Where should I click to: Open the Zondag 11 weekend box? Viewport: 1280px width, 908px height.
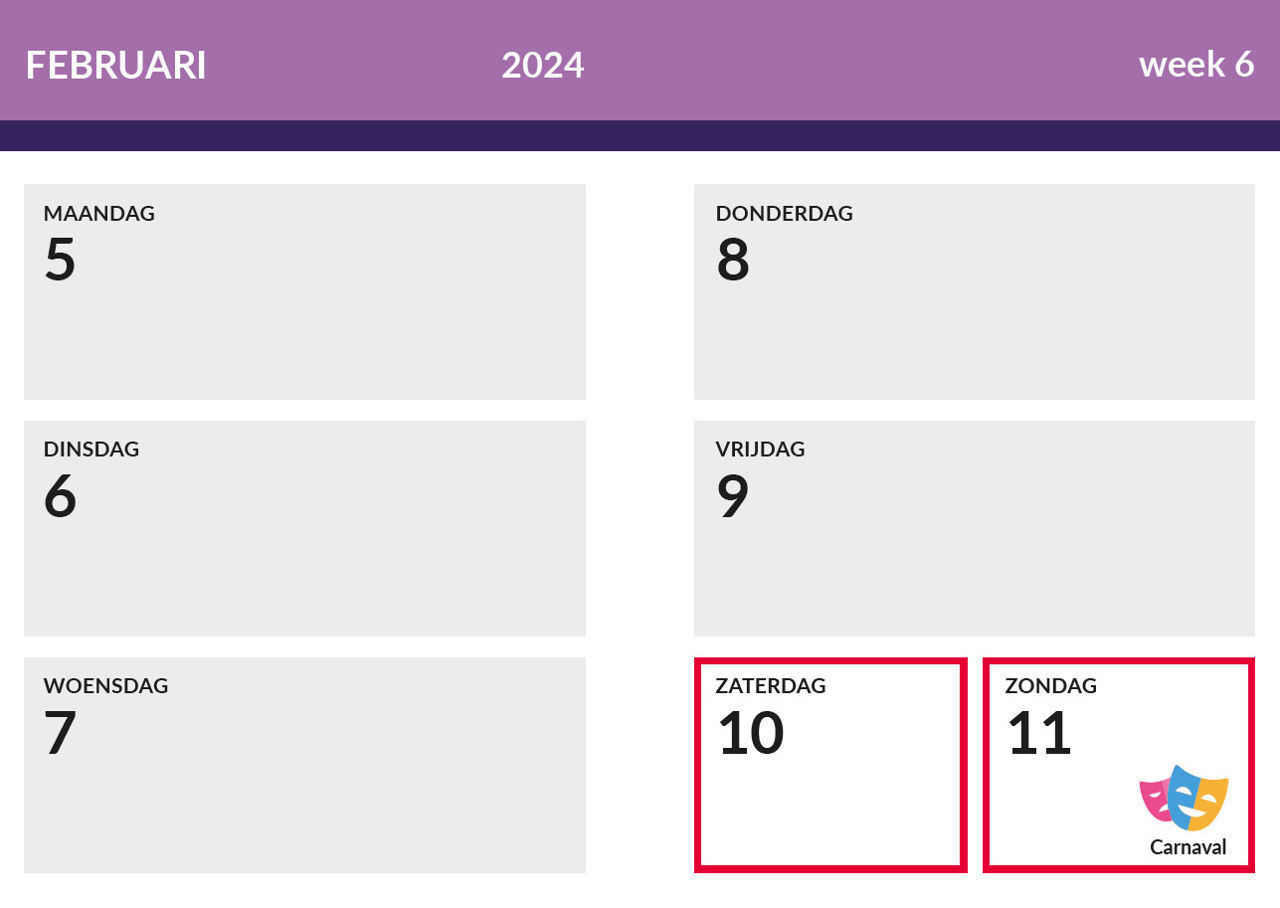1119,765
